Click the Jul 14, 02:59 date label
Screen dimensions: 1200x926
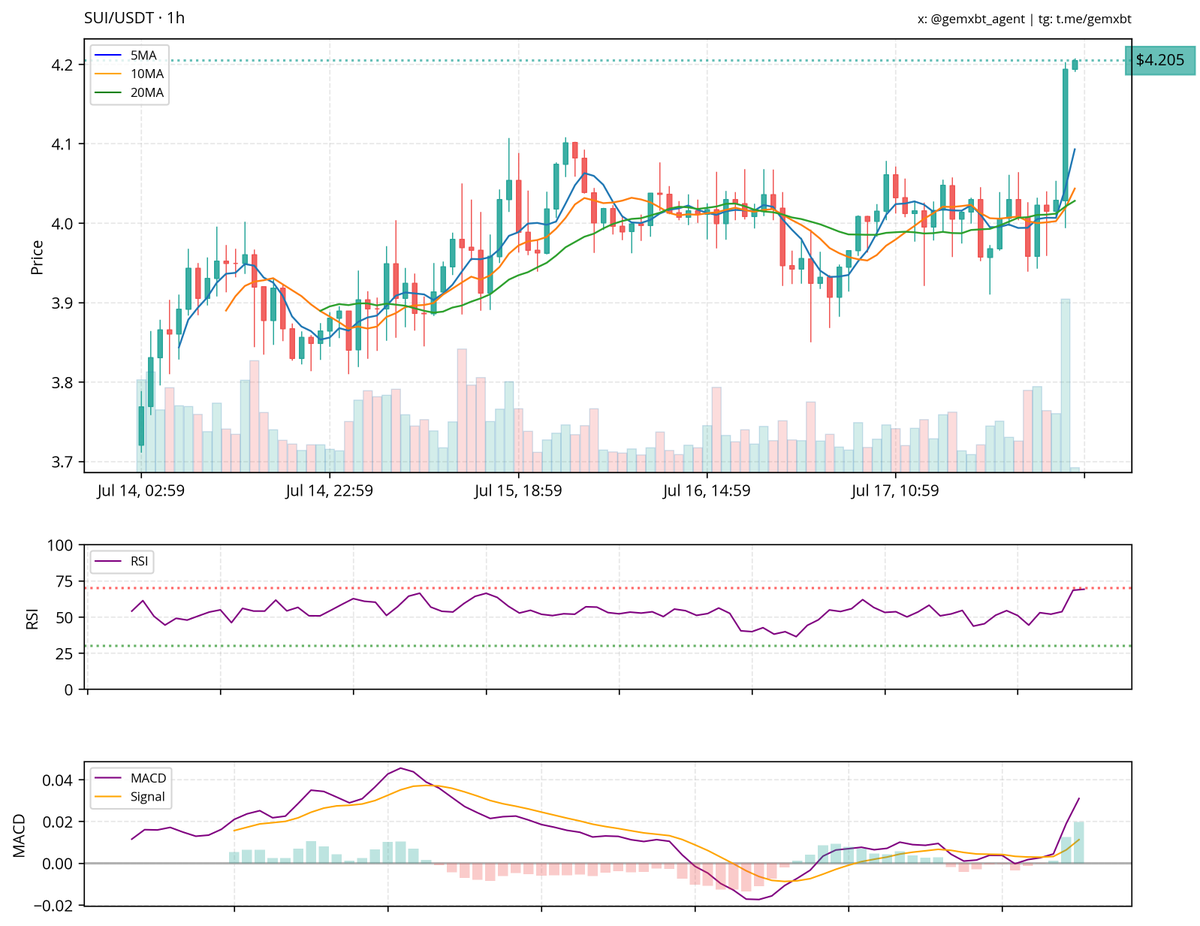pyautogui.click(x=141, y=491)
